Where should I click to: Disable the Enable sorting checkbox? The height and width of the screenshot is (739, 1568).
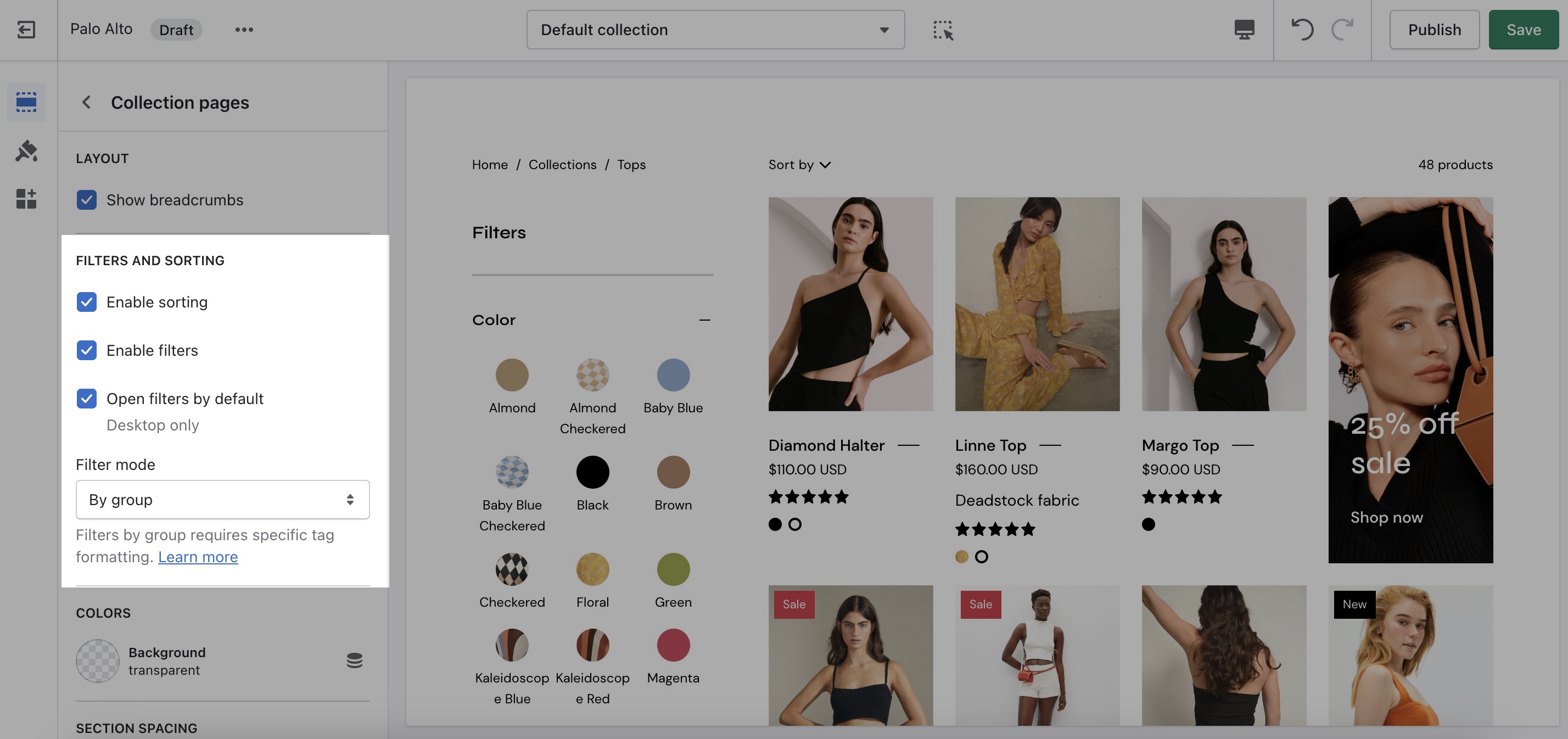(x=86, y=302)
